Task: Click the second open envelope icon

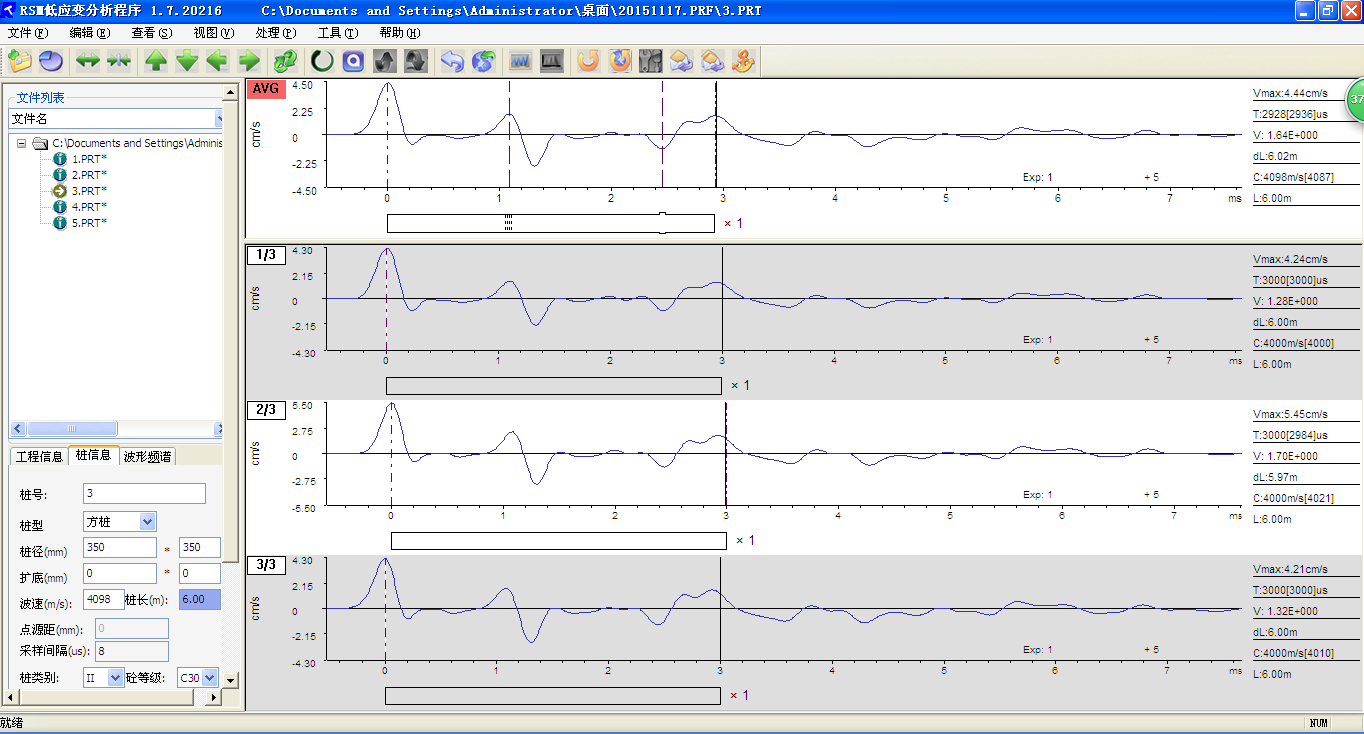Action: 712,61
